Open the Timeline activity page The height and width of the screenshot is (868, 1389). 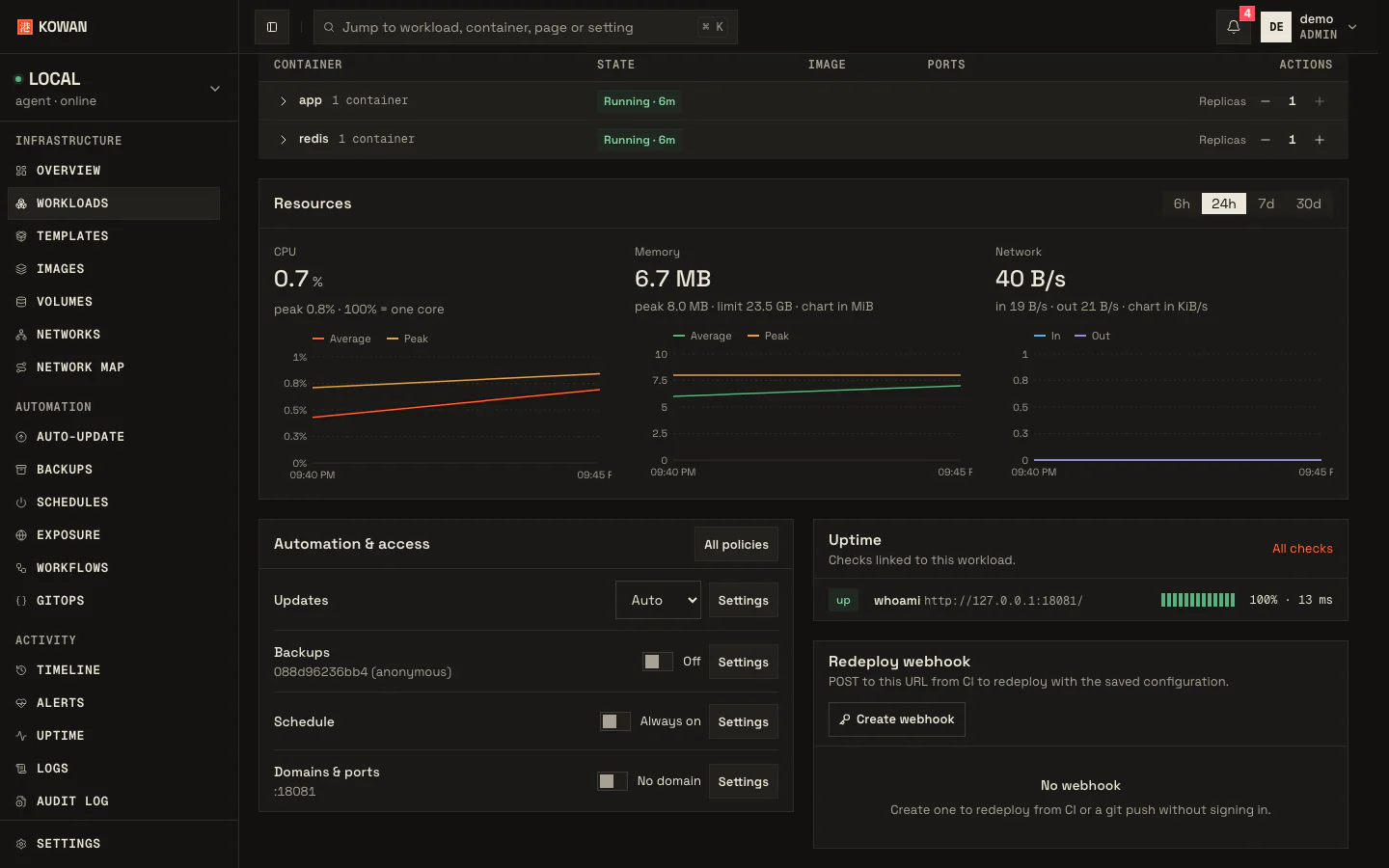114,670
